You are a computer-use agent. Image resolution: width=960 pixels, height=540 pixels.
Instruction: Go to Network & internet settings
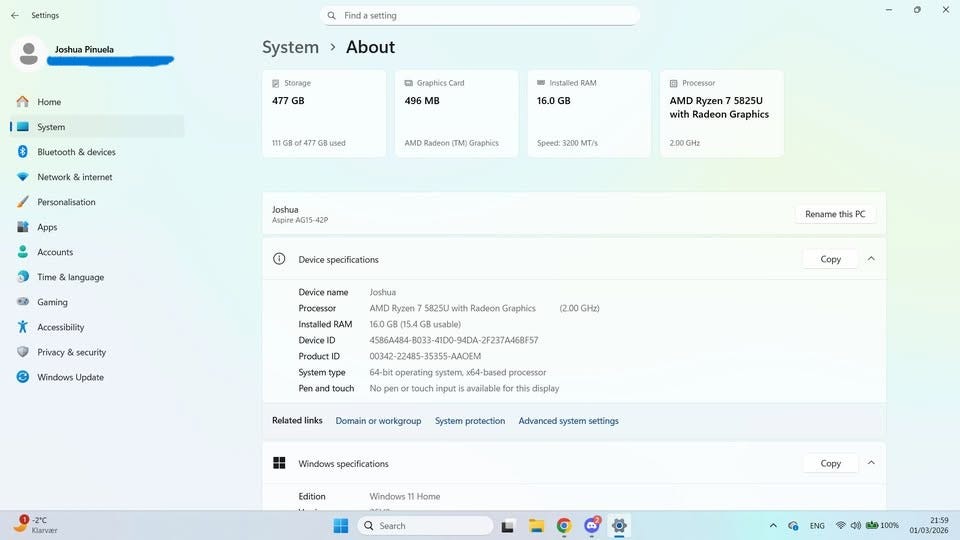(97, 177)
